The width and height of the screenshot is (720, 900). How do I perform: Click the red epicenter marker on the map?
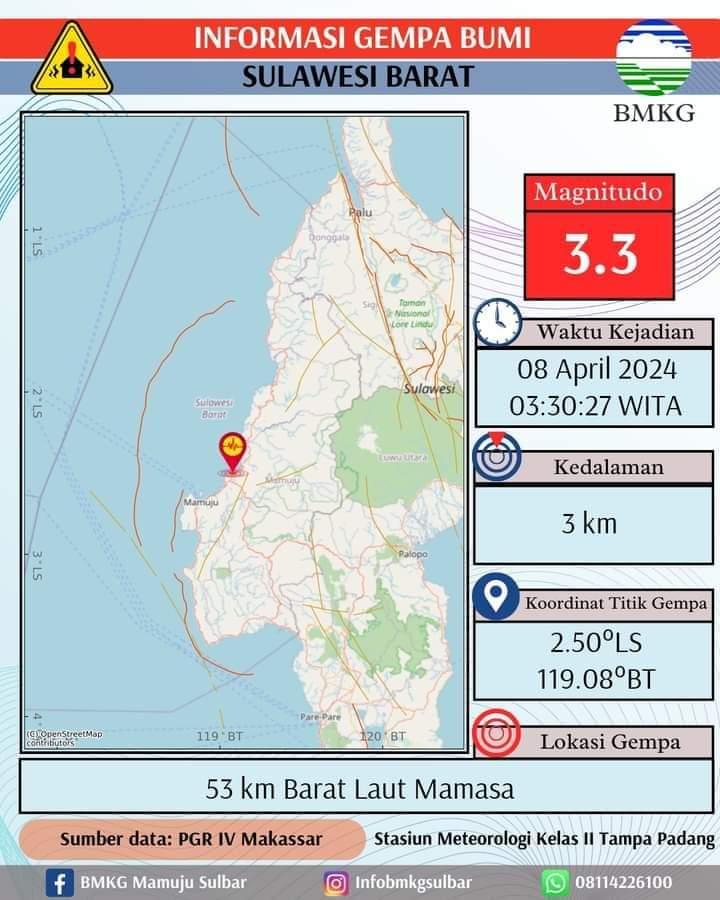click(x=233, y=454)
